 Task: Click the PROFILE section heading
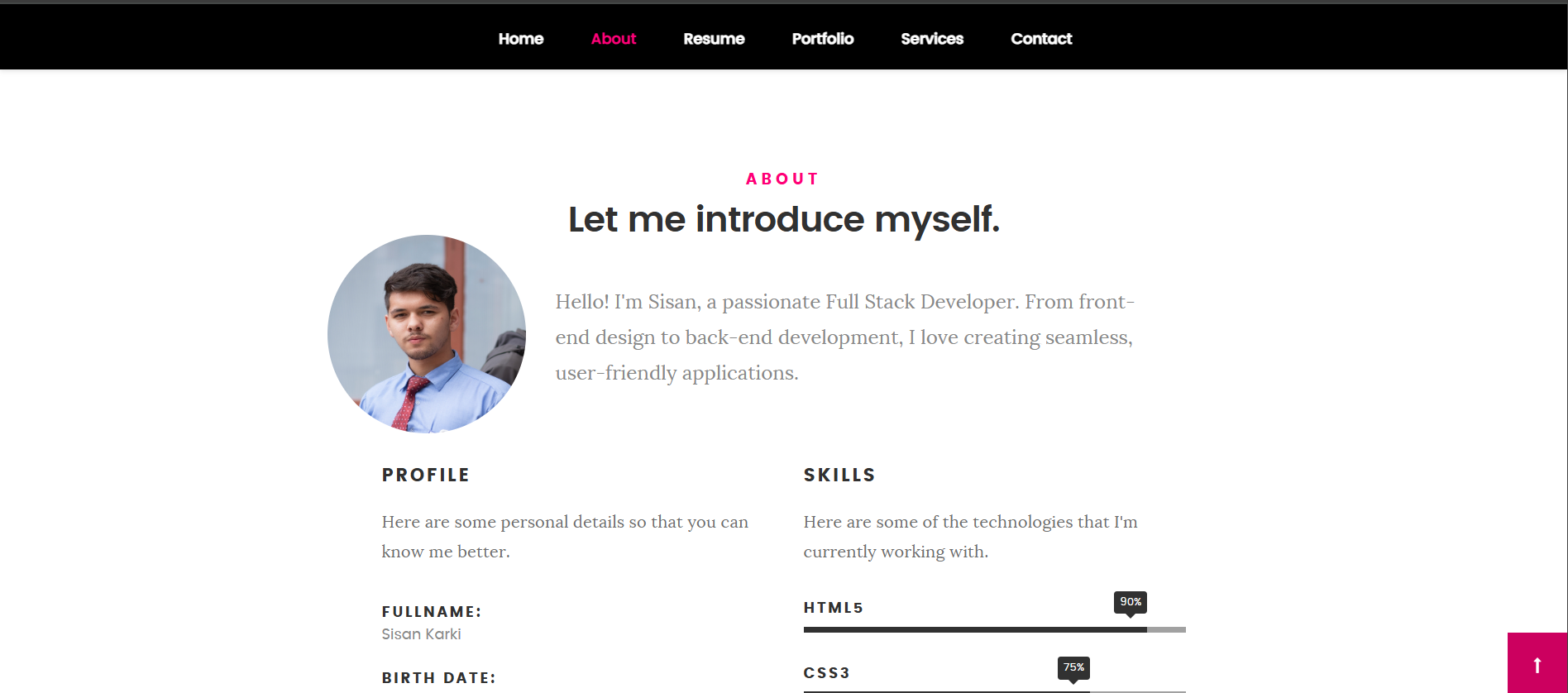pos(426,476)
